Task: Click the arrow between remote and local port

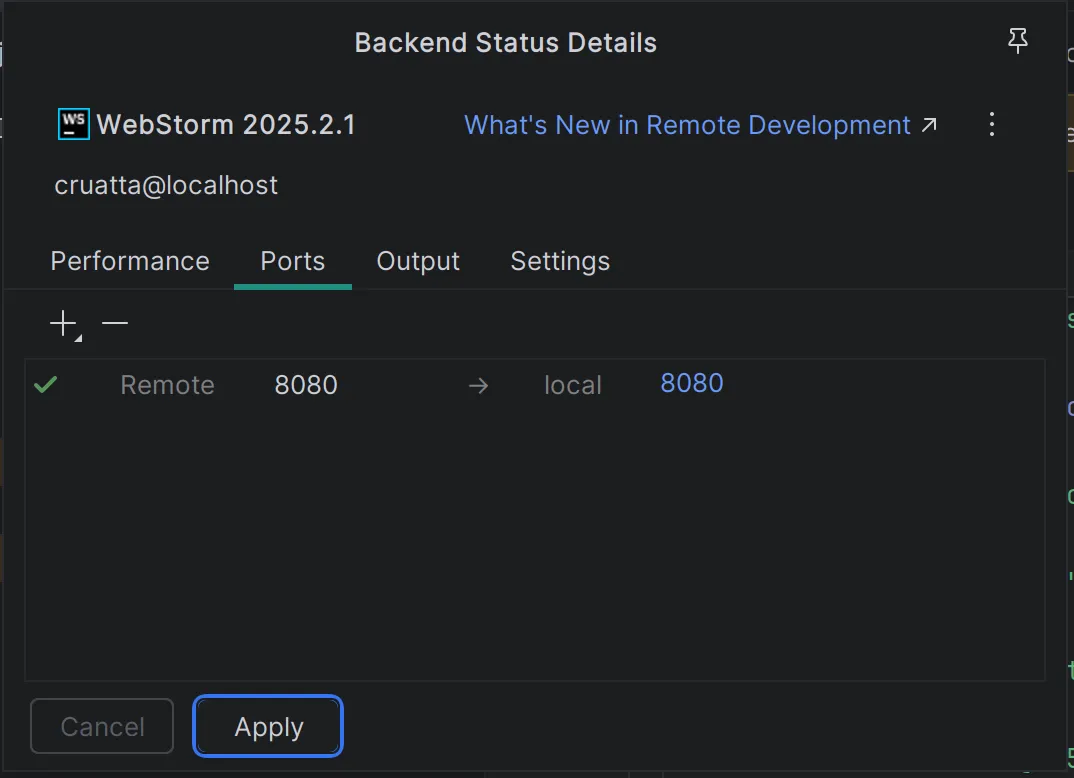Action: 478,386
